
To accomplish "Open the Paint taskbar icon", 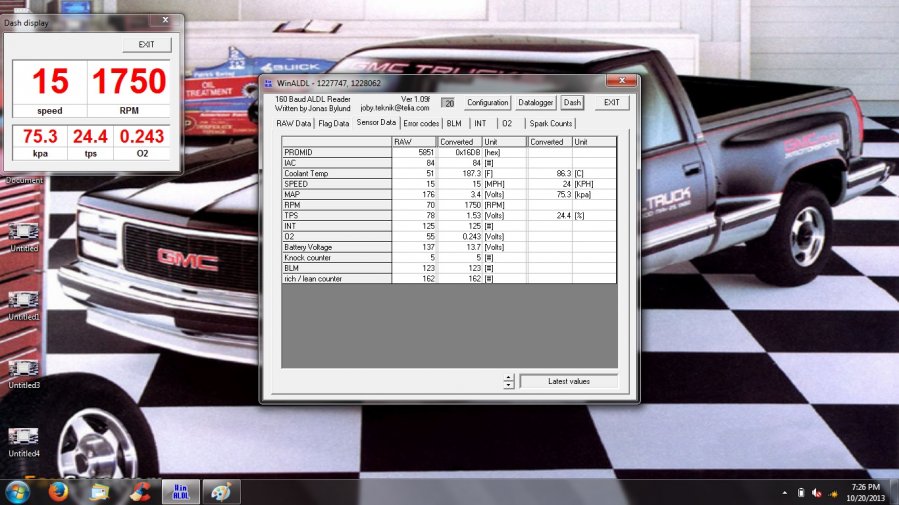I will (x=221, y=492).
